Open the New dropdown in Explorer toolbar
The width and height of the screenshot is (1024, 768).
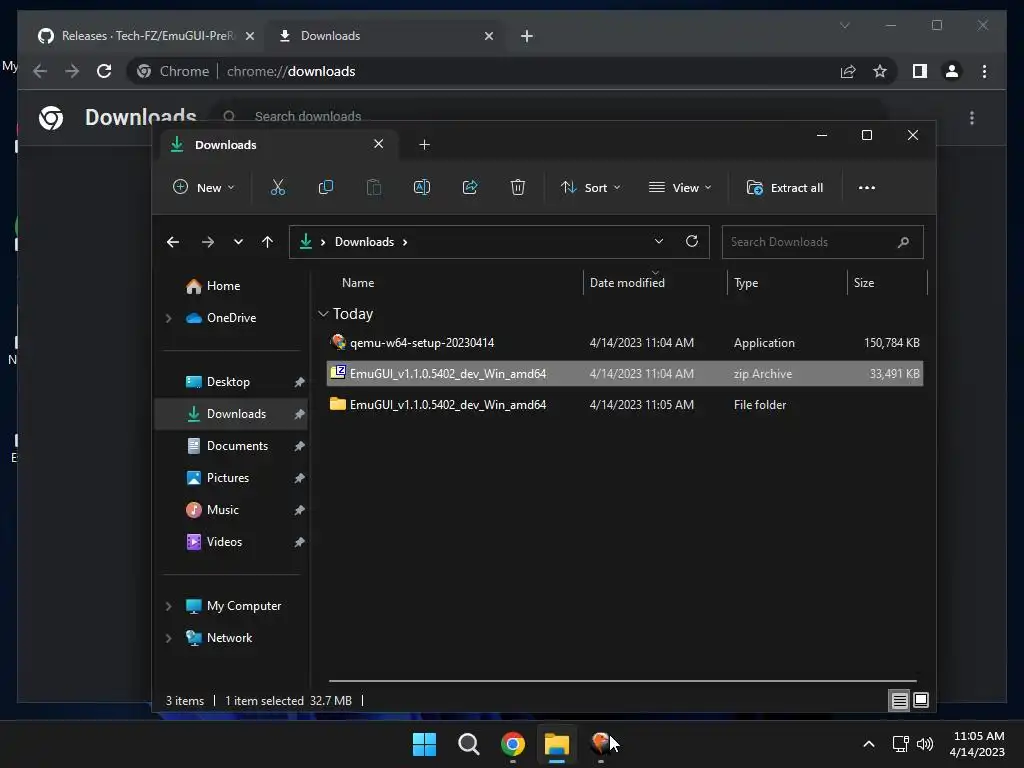[x=203, y=187]
